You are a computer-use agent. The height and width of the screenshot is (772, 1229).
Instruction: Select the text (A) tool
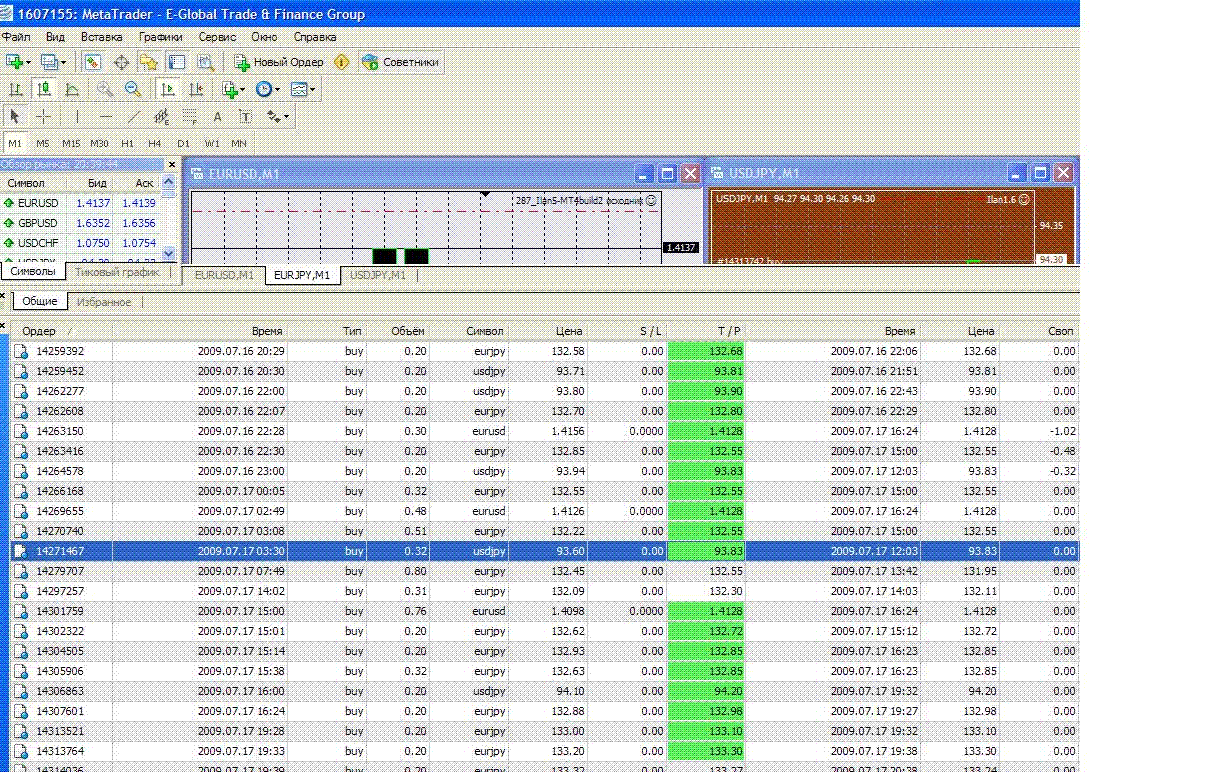coord(217,116)
